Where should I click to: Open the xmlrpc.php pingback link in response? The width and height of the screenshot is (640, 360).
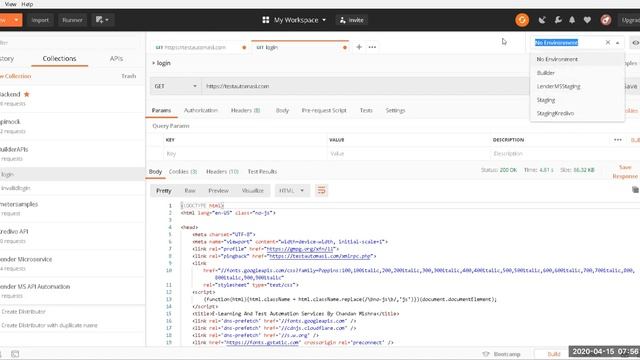pos(319,256)
